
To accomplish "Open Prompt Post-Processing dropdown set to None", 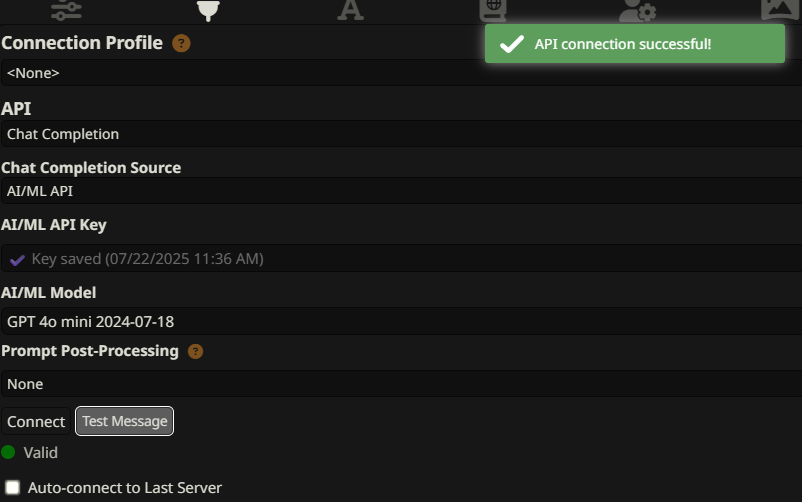I will [x=400, y=384].
